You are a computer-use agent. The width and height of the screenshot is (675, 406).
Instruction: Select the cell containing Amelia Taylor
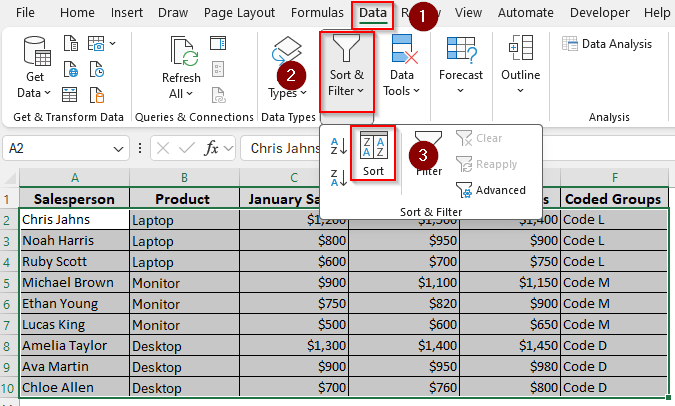[74, 346]
